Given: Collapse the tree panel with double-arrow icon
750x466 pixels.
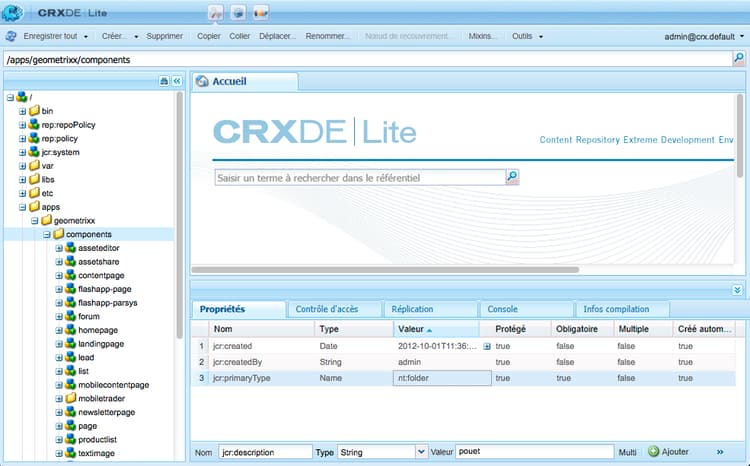Looking at the screenshot, I should tap(177, 81).
